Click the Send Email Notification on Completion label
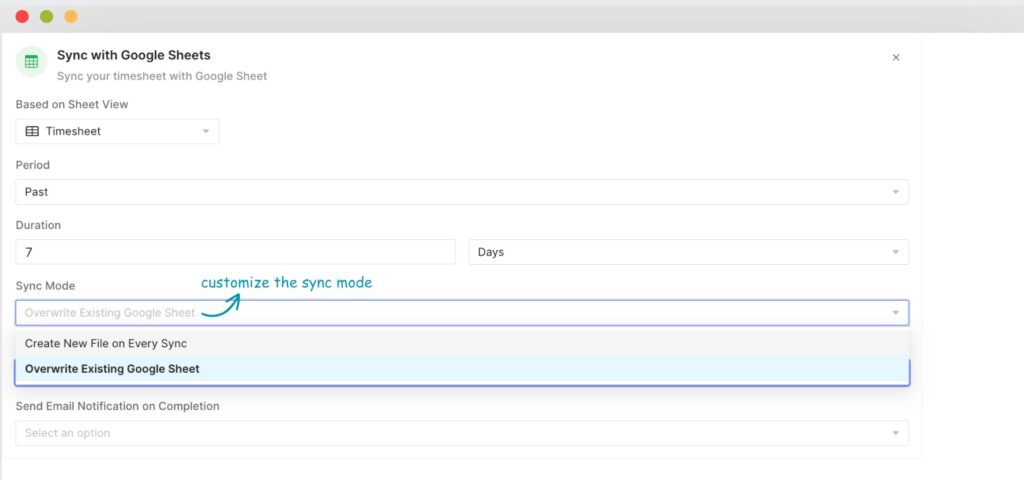 pos(118,406)
